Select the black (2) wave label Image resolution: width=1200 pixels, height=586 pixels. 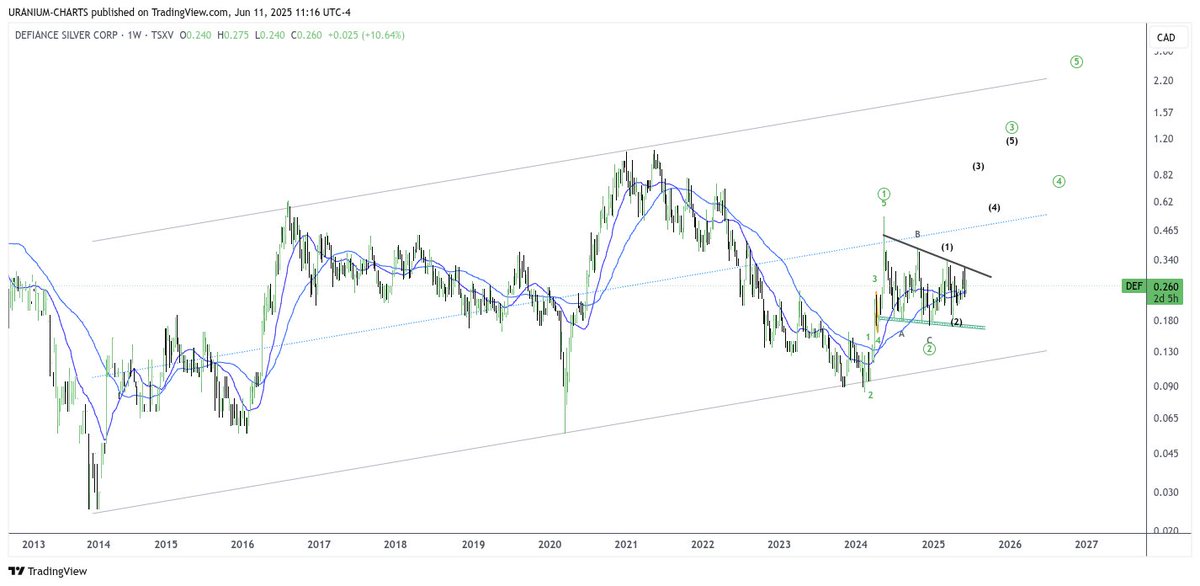point(956,322)
